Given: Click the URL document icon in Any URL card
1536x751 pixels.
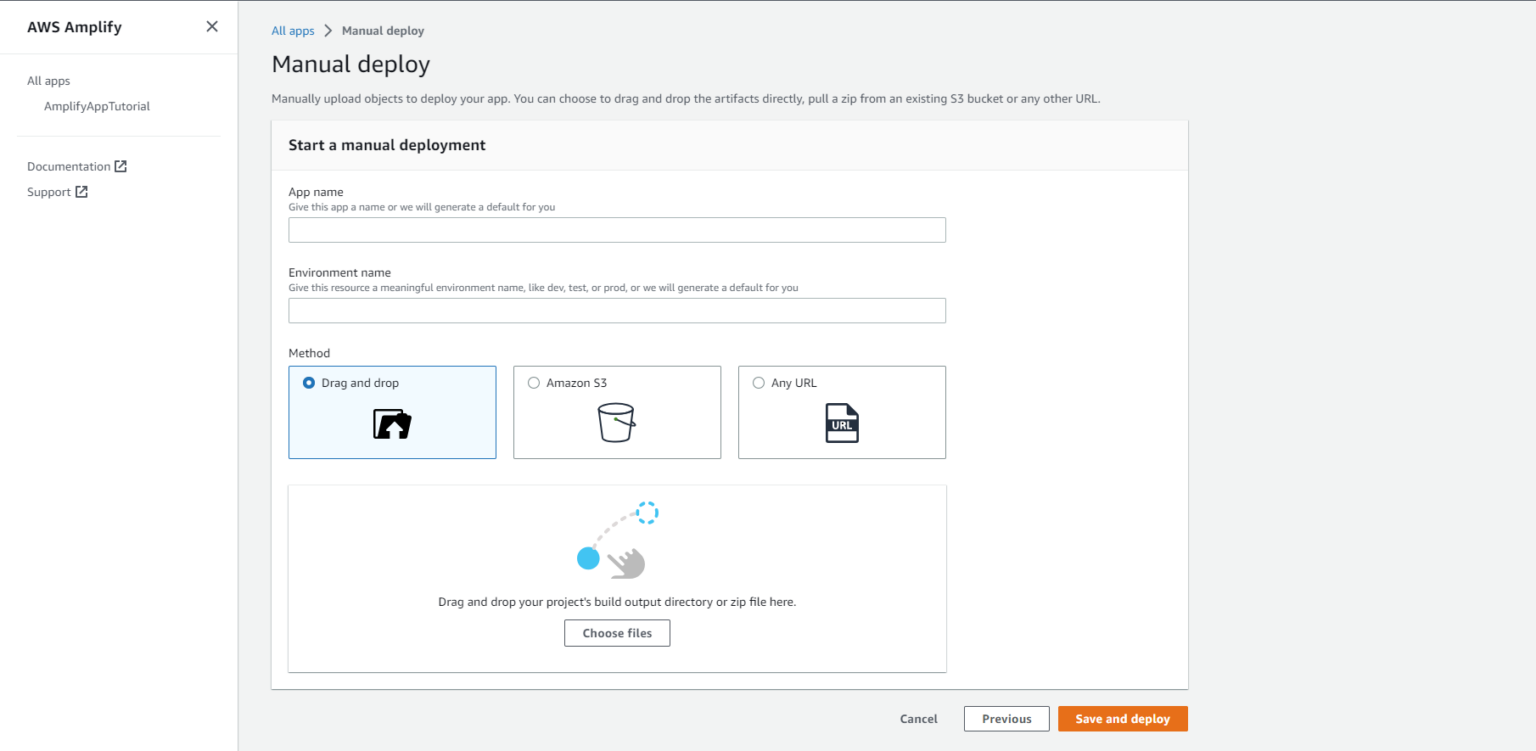Looking at the screenshot, I should point(841,423).
